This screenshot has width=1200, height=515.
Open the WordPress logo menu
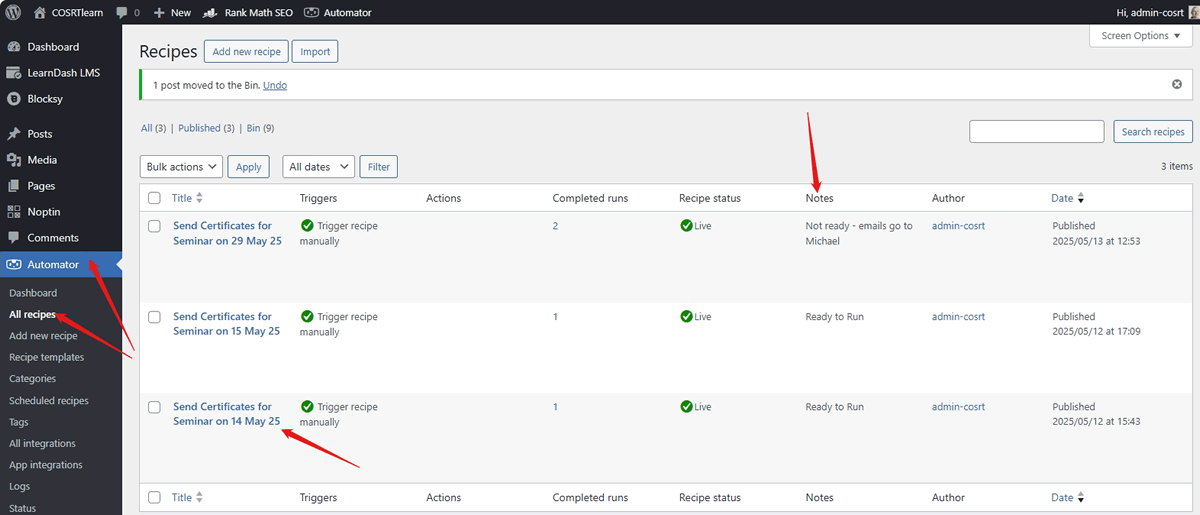point(13,12)
